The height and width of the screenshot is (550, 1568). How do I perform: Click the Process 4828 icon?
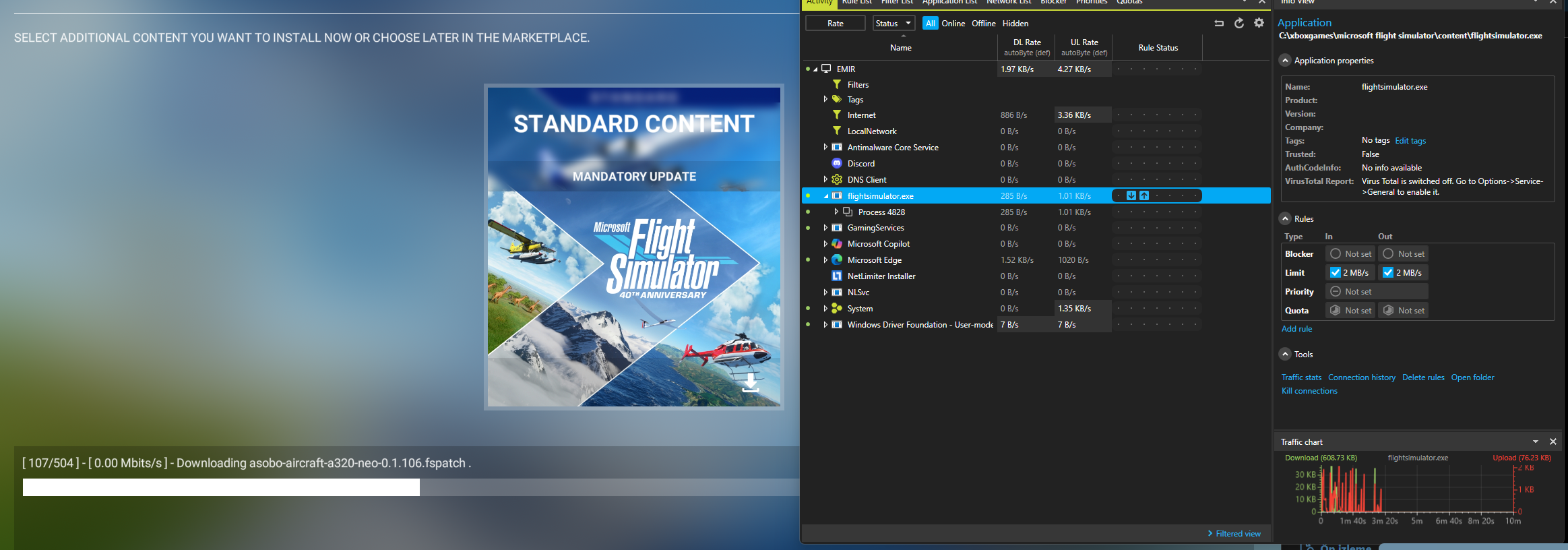click(848, 212)
